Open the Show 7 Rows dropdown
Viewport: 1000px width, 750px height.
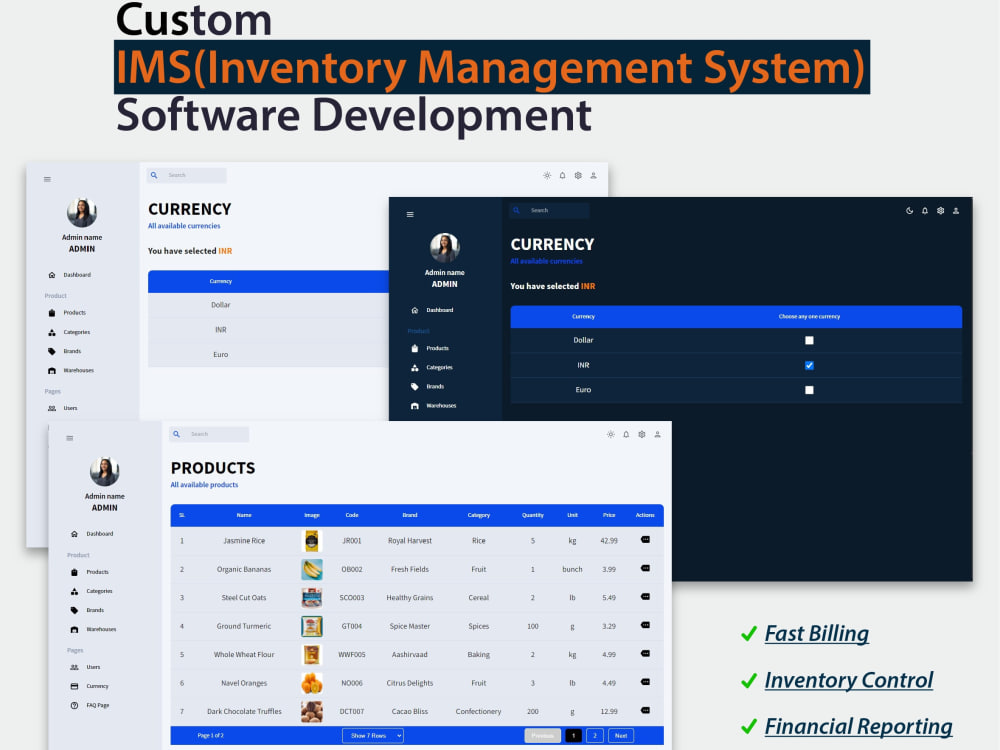[372, 735]
